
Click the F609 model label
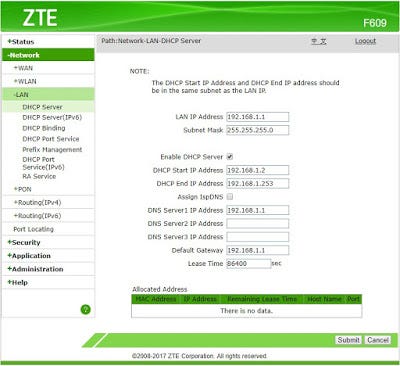pos(375,23)
